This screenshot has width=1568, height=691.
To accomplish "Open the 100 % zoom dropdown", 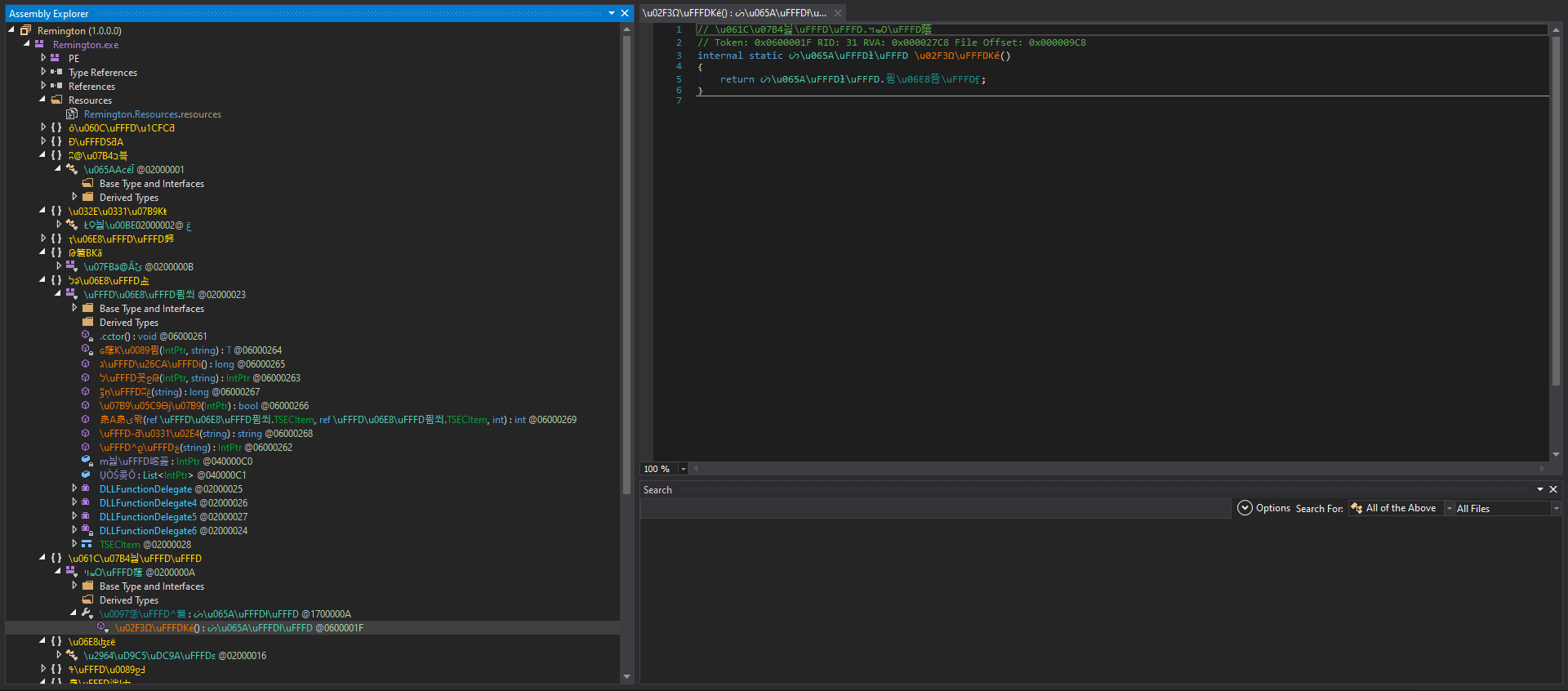I will click(x=683, y=469).
